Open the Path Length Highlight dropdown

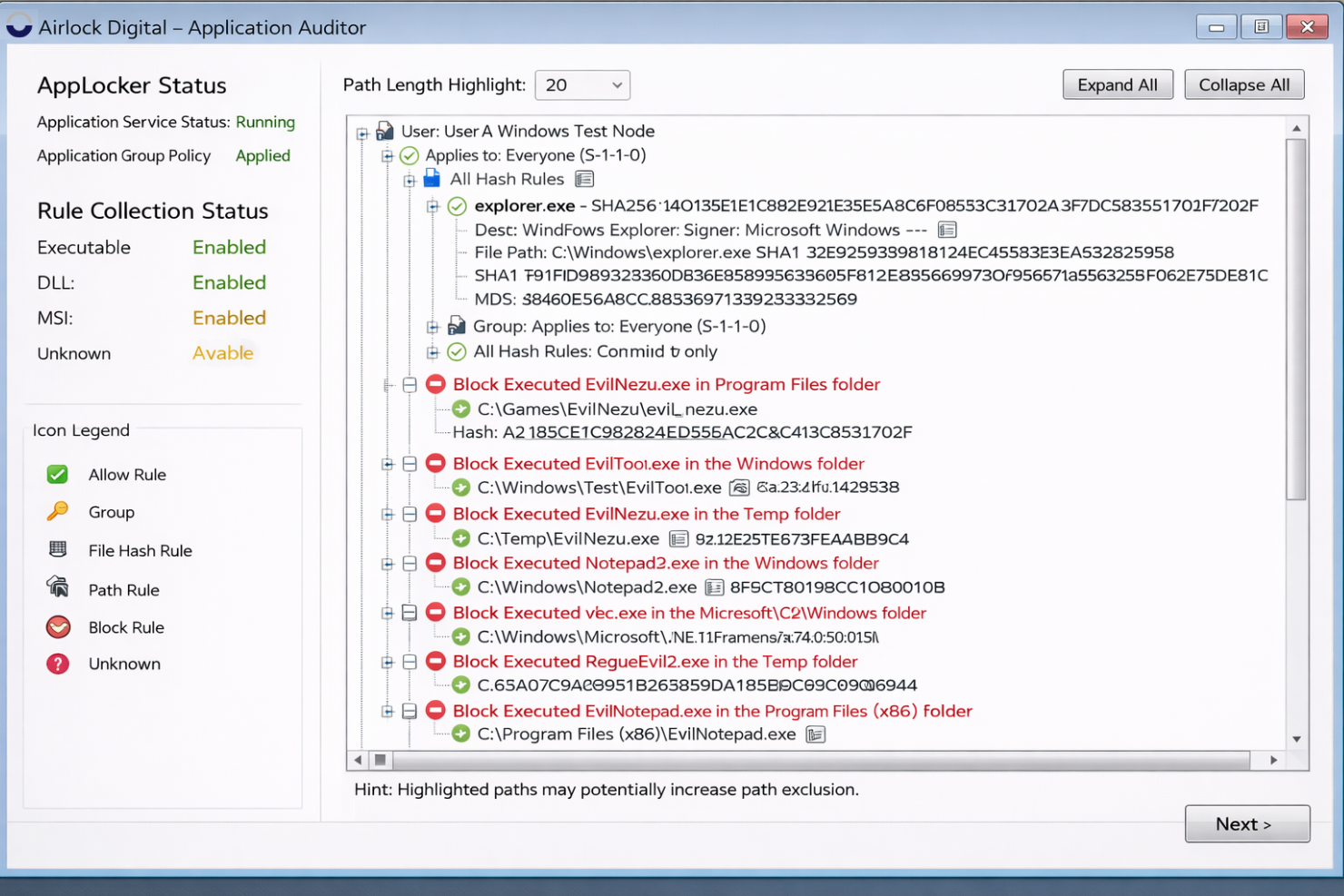(x=582, y=85)
